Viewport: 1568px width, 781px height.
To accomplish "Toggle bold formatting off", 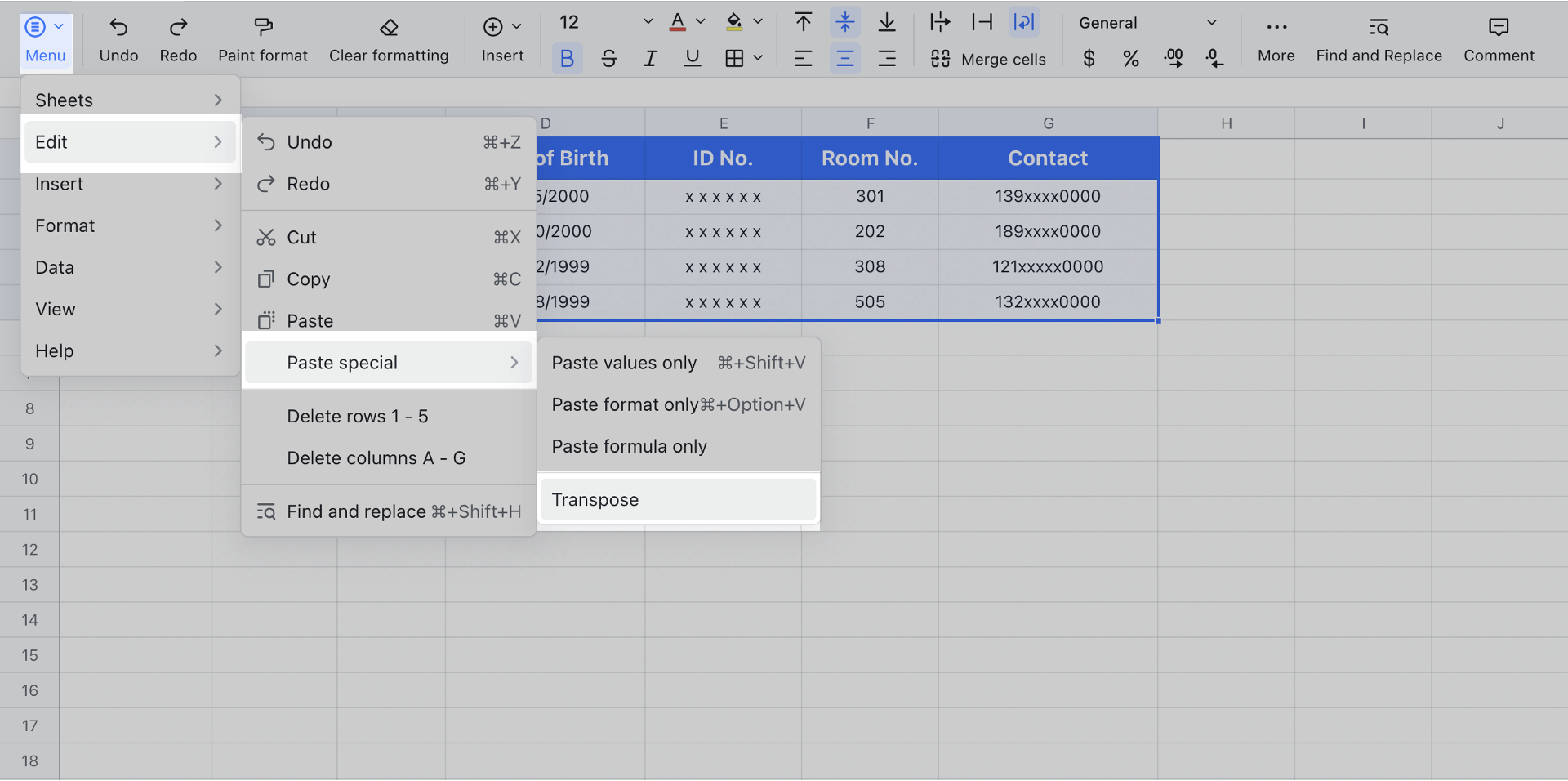I will point(567,57).
